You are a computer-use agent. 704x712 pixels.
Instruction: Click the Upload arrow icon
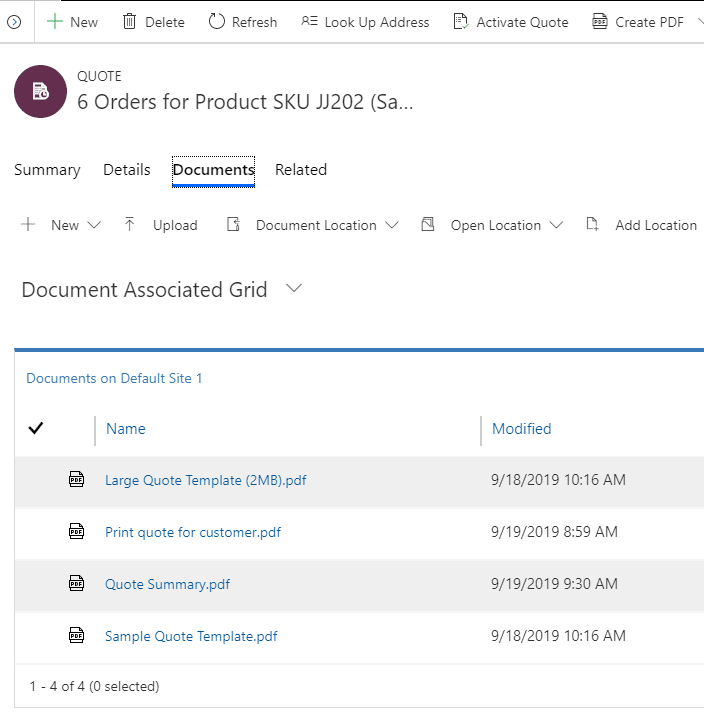pos(130,225)
